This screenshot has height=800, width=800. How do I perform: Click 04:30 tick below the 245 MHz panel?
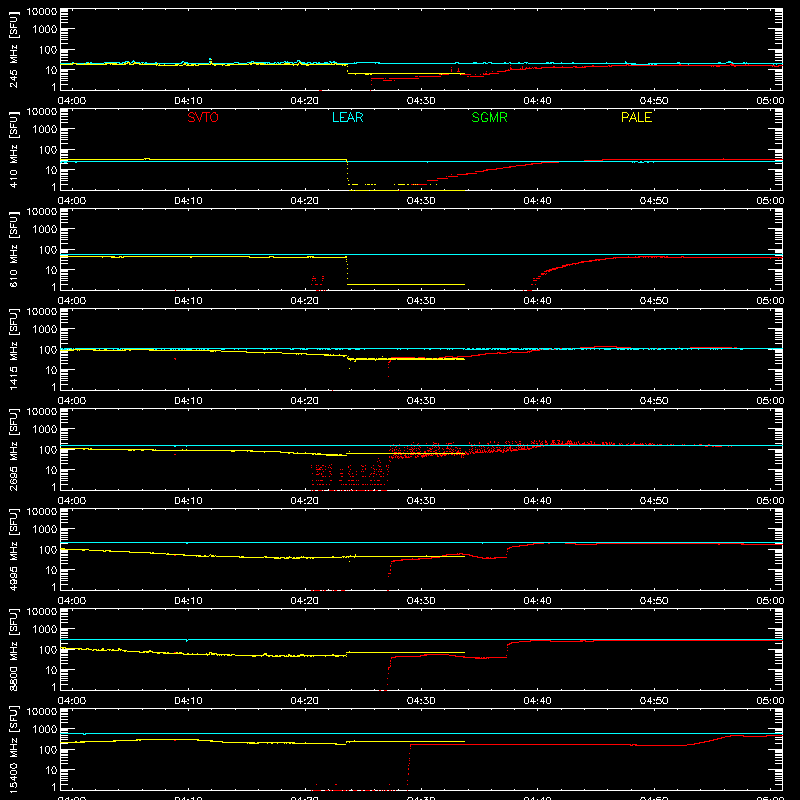click(x=421, y=101)
